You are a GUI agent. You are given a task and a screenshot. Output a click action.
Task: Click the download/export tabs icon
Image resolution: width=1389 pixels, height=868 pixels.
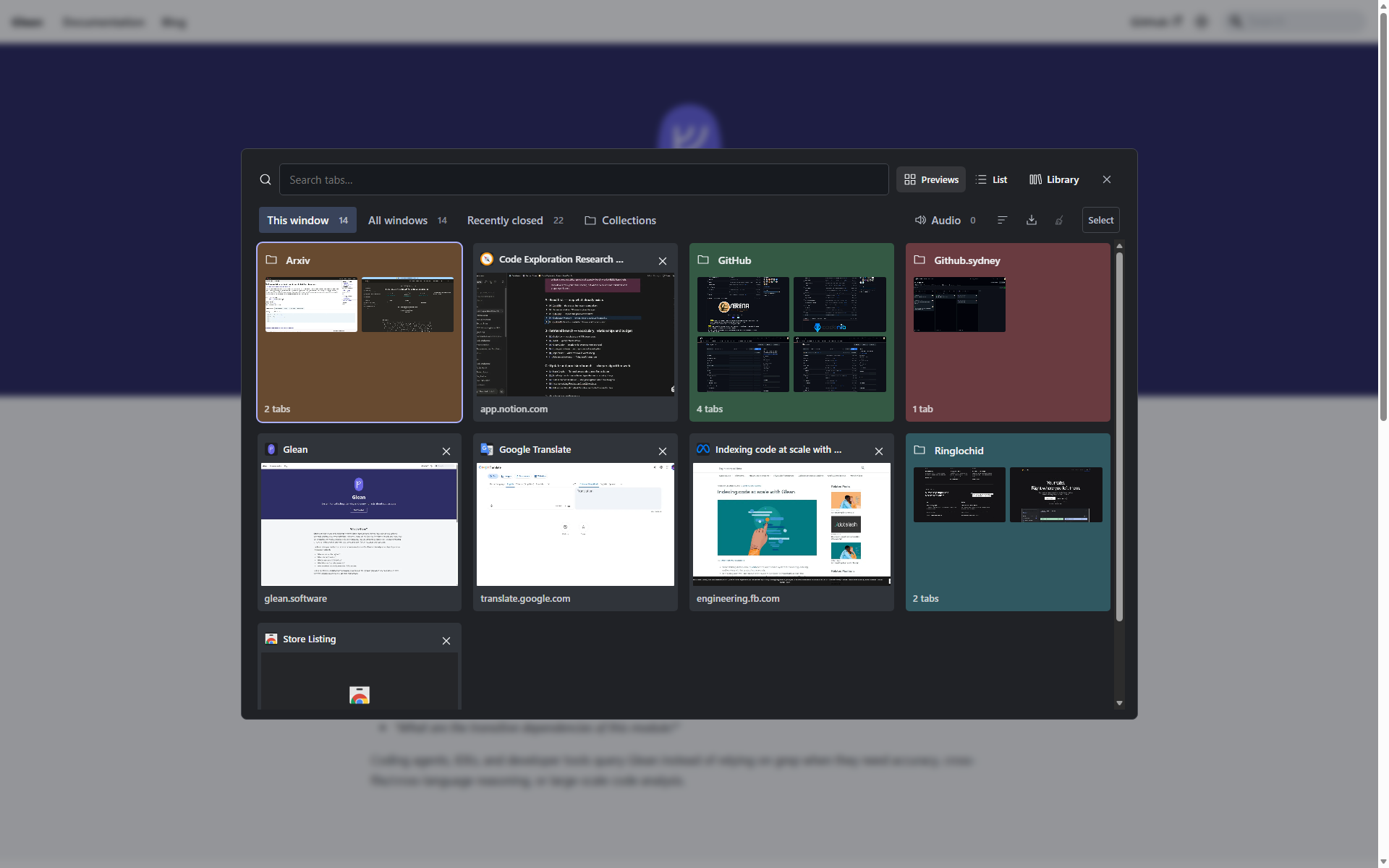1032,220
